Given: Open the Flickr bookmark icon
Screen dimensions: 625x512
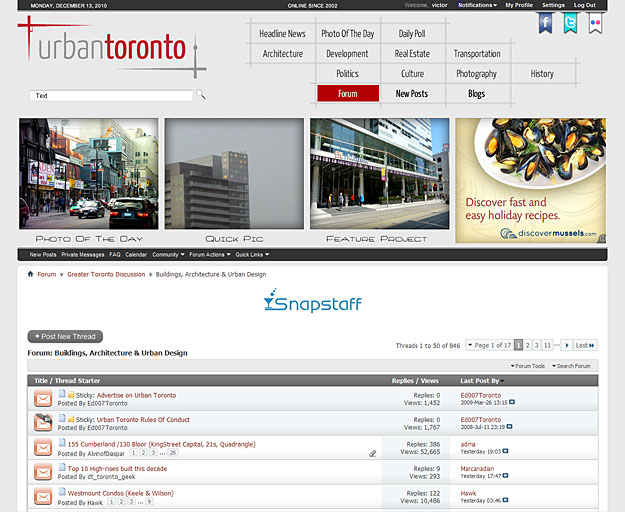Looking at the screenshot, I should (595, 23).
